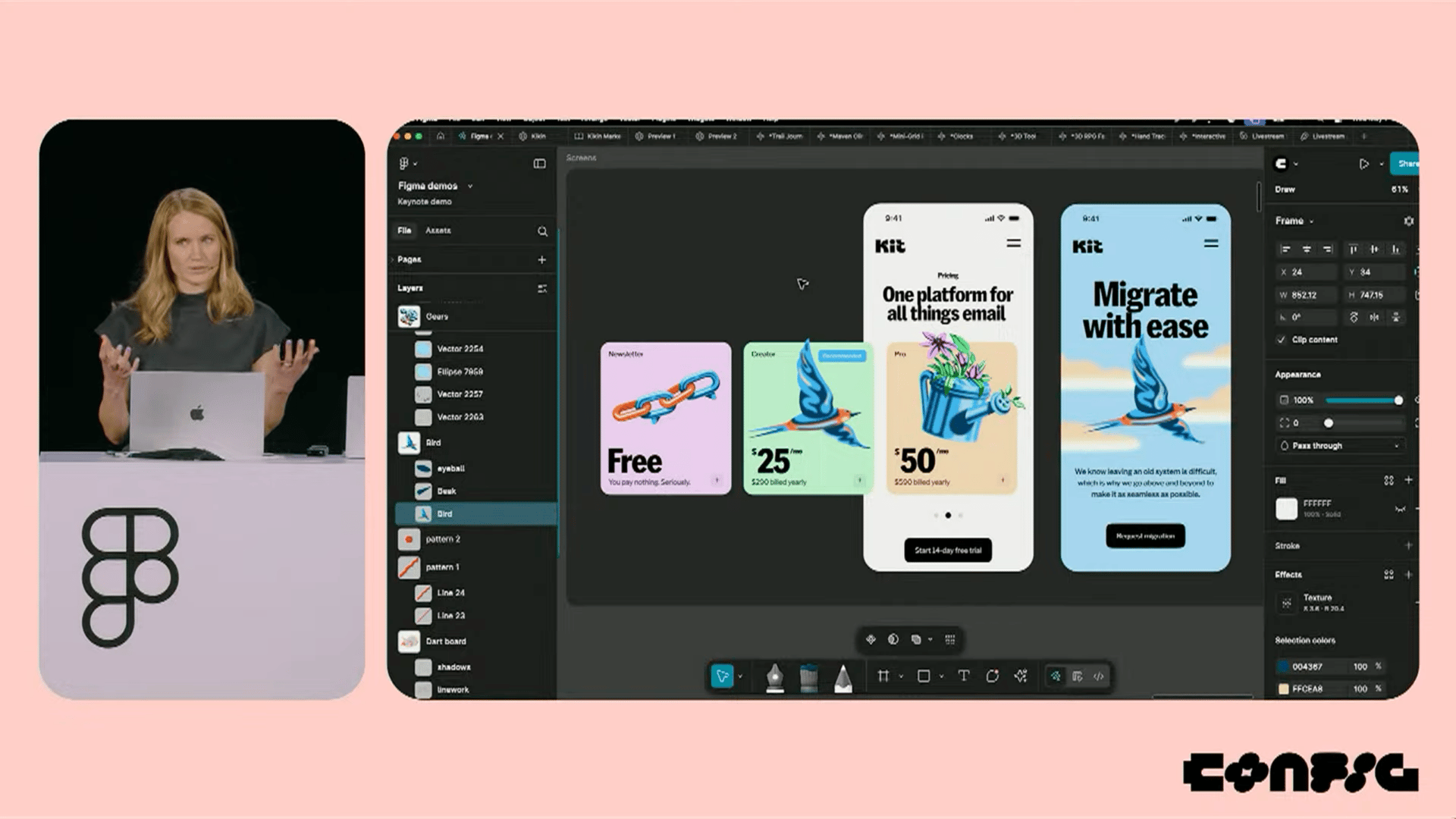Open the Figma main menu logo
This screenshot has height=819, width=1456.
click(x=404, y=163)
